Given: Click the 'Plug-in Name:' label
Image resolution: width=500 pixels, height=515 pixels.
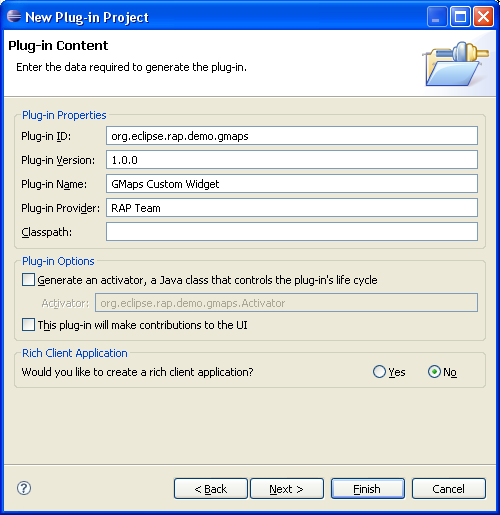Looking at the screenshot, I should pos(54,184).
